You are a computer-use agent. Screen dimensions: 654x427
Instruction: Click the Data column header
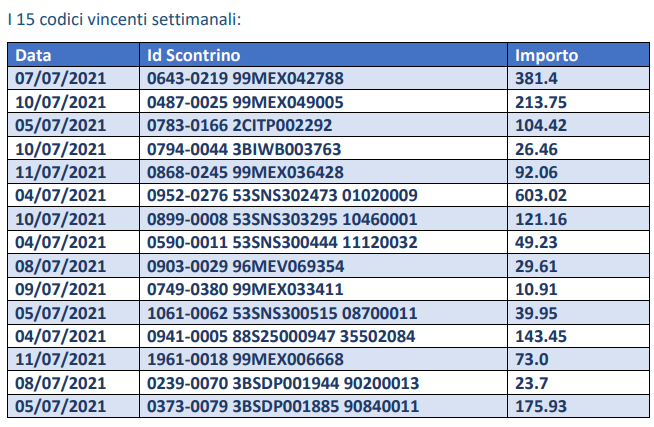click(73, 55)
